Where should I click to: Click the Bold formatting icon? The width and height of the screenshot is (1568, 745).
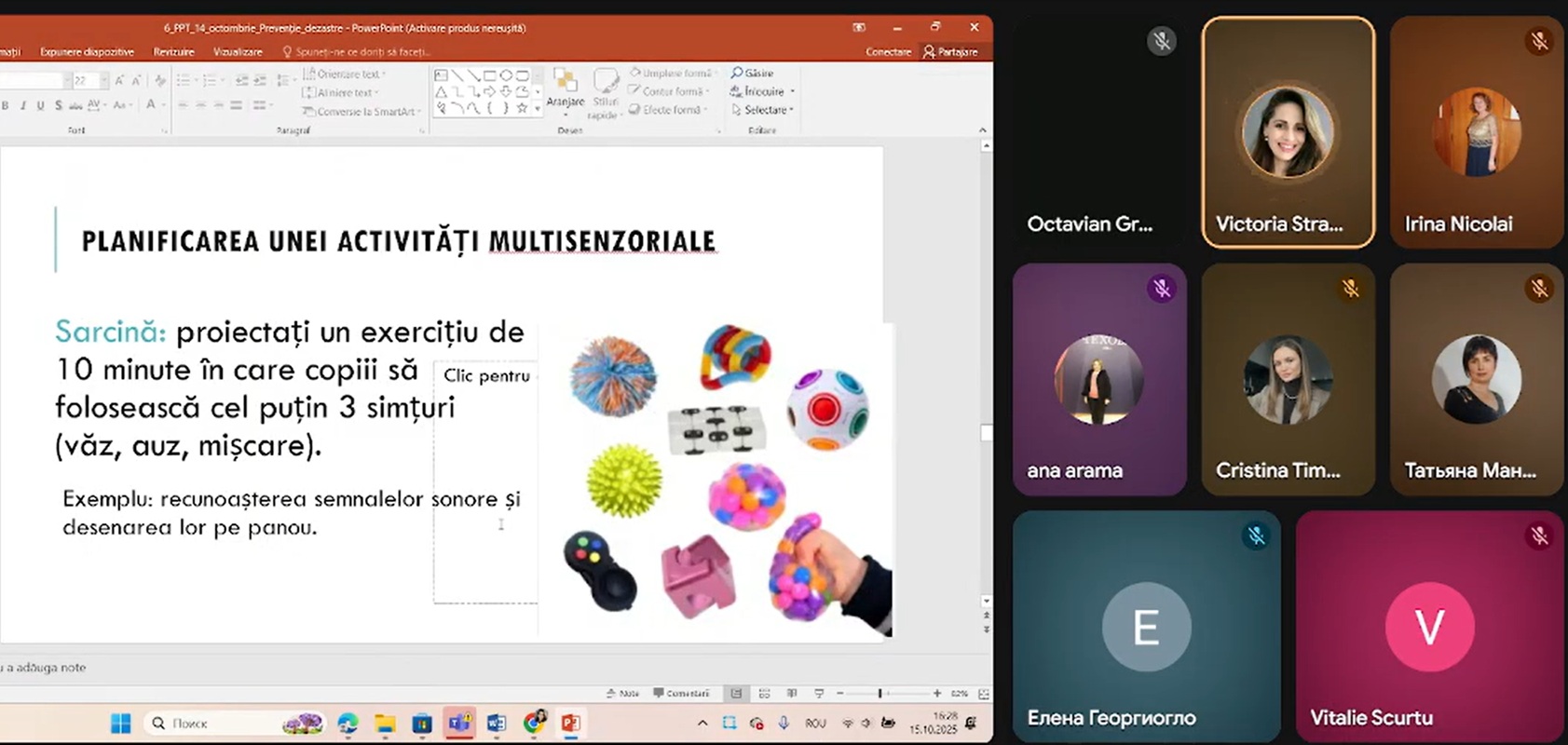pyautogui.click(x=6, y=105)
